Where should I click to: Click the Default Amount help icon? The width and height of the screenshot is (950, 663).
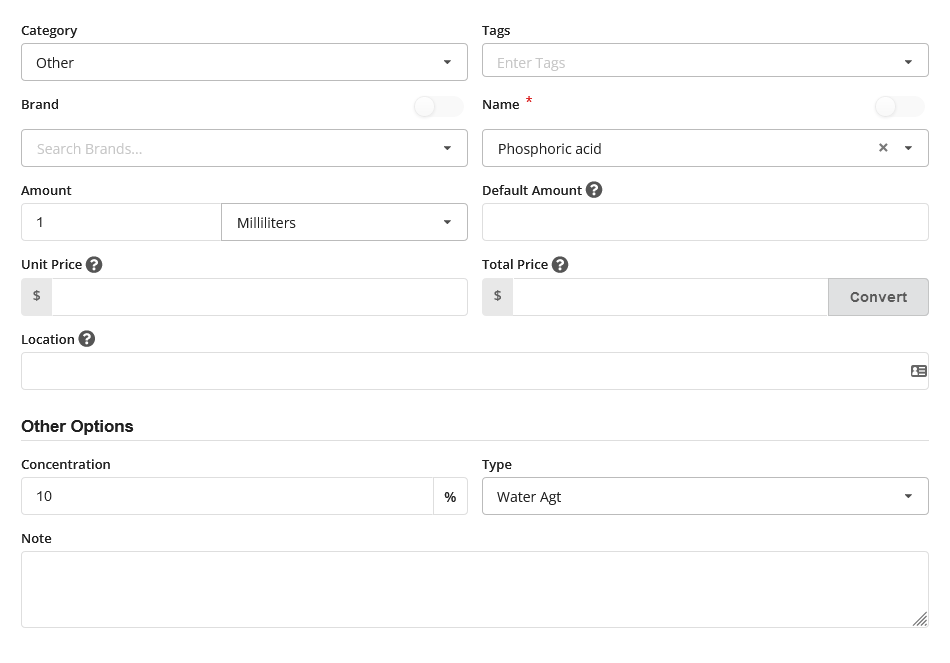tap(594, 190)
